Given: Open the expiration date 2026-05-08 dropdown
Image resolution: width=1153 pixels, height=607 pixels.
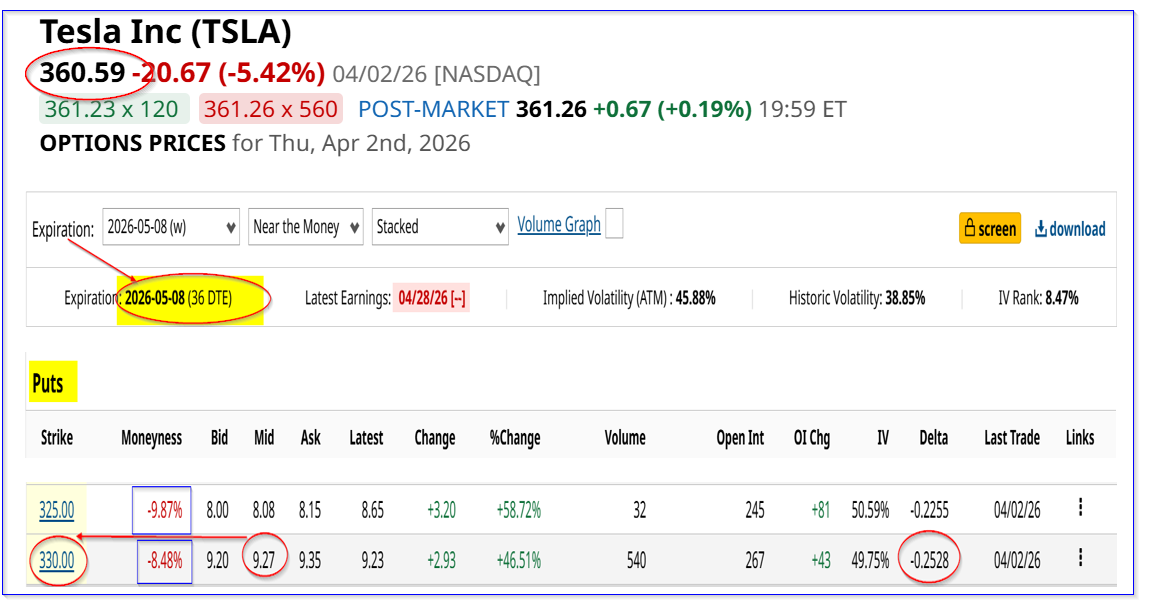Looking at the screenshot, I should point(171,227).
